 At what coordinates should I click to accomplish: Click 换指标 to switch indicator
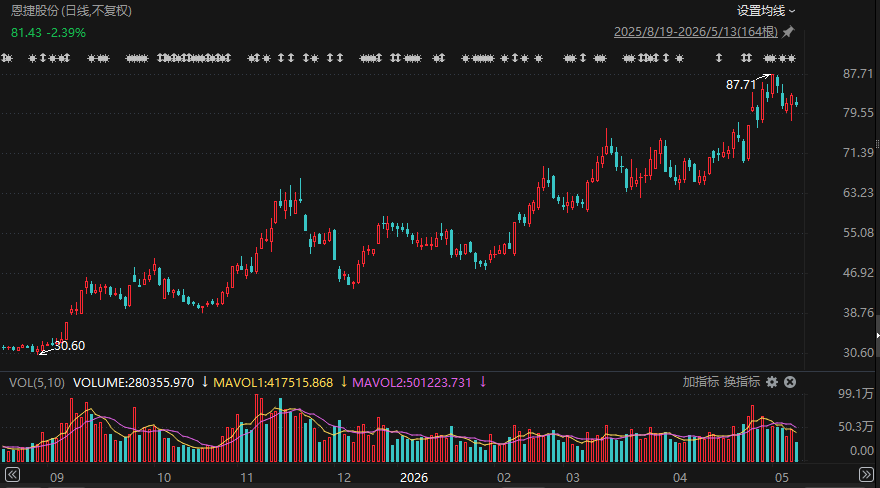pos(741,382)
